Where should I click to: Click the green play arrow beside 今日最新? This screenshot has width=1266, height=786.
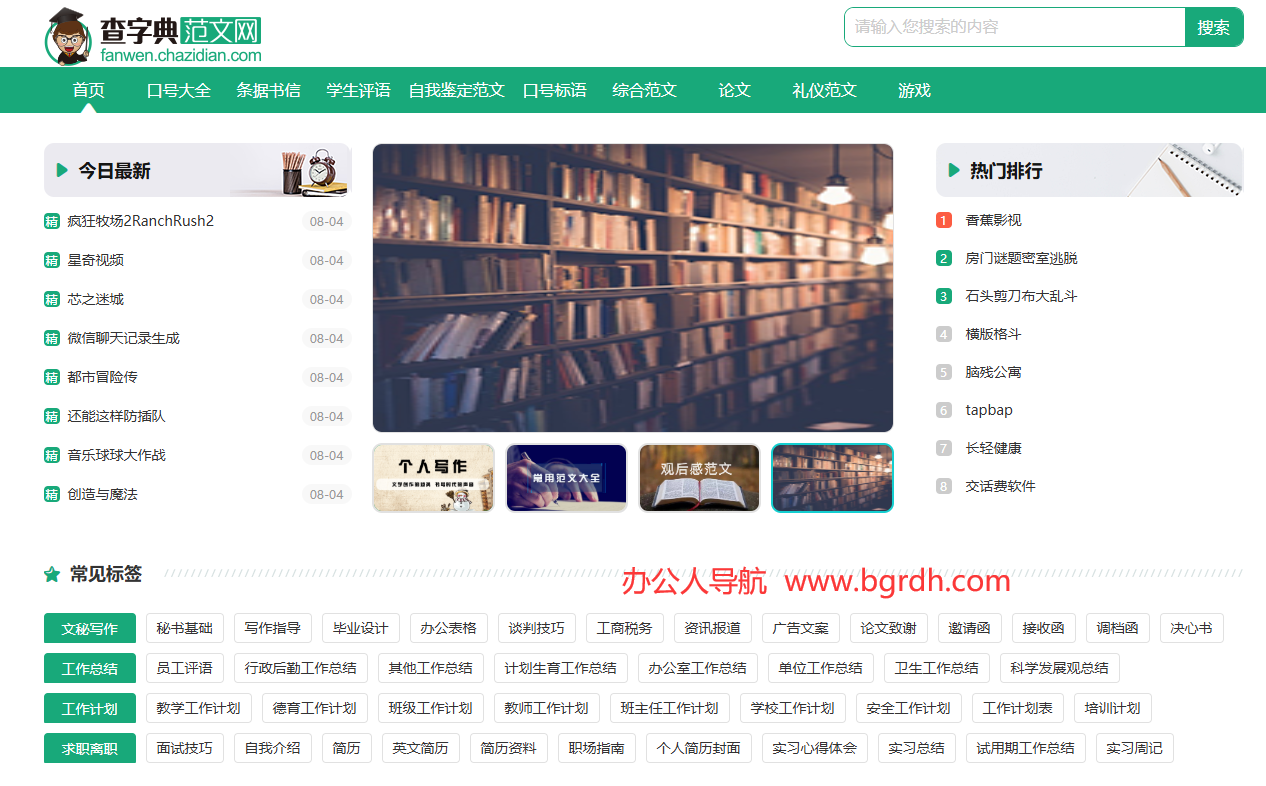click(62, 169)
